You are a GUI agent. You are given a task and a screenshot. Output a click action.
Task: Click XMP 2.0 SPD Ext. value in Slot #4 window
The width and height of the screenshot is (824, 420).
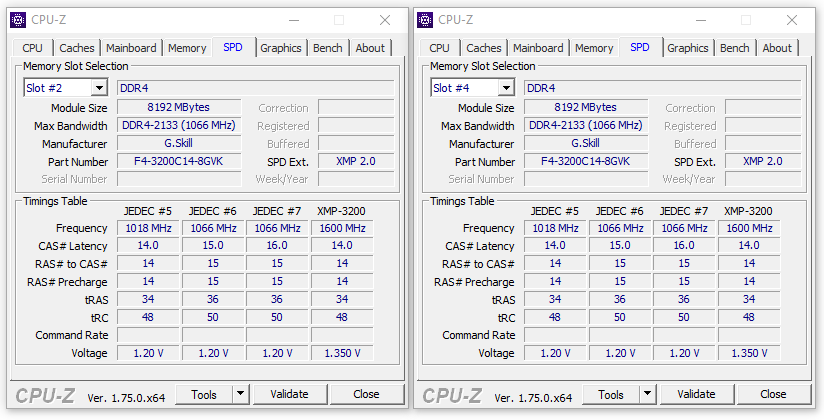coord(763,161)
